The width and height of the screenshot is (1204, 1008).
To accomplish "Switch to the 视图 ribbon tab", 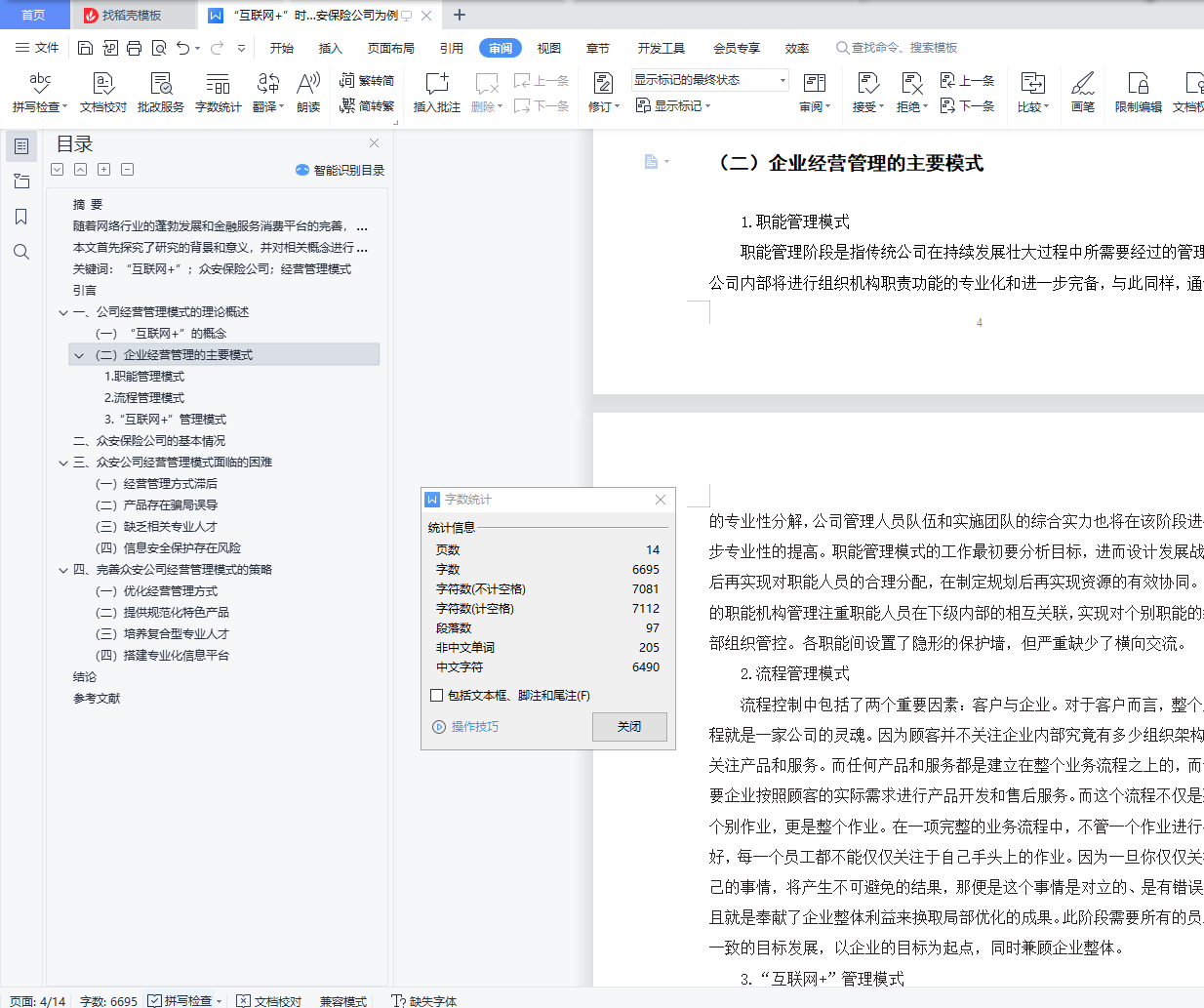I will click(x=549, y=48).
